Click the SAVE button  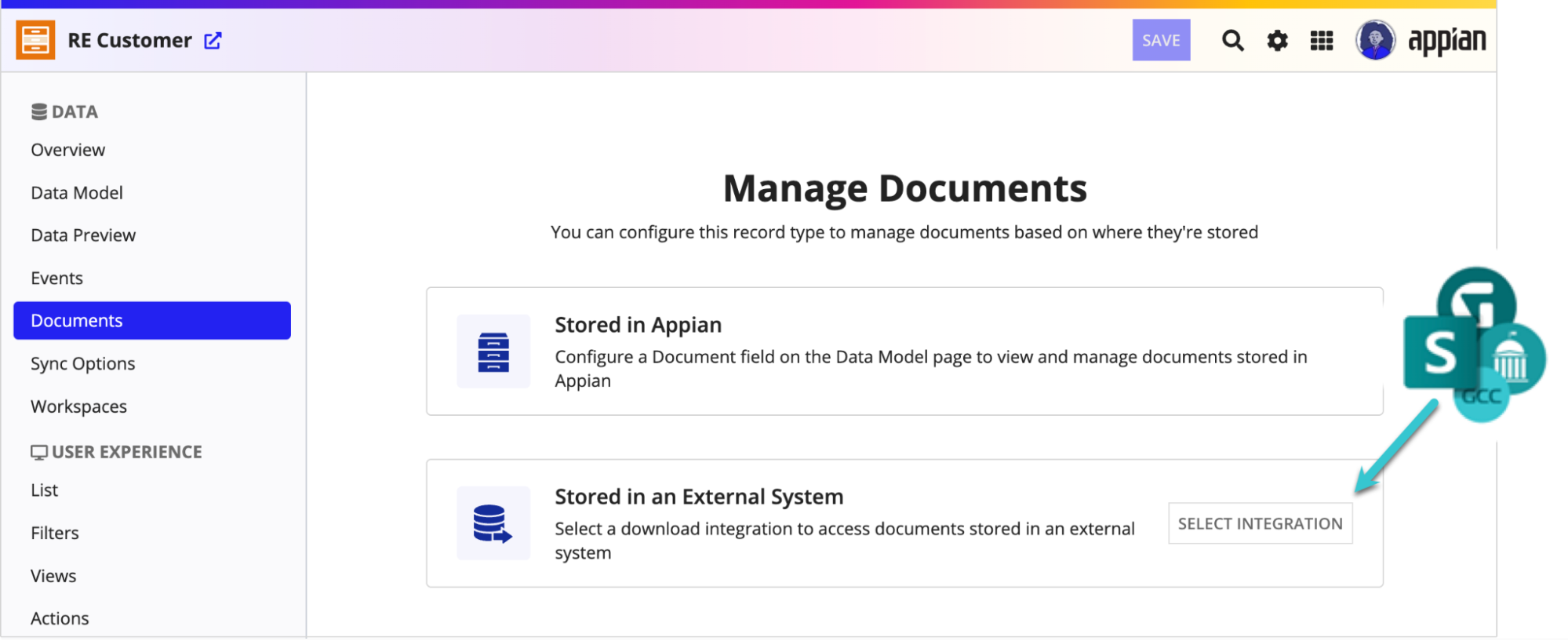point(1161,40)
